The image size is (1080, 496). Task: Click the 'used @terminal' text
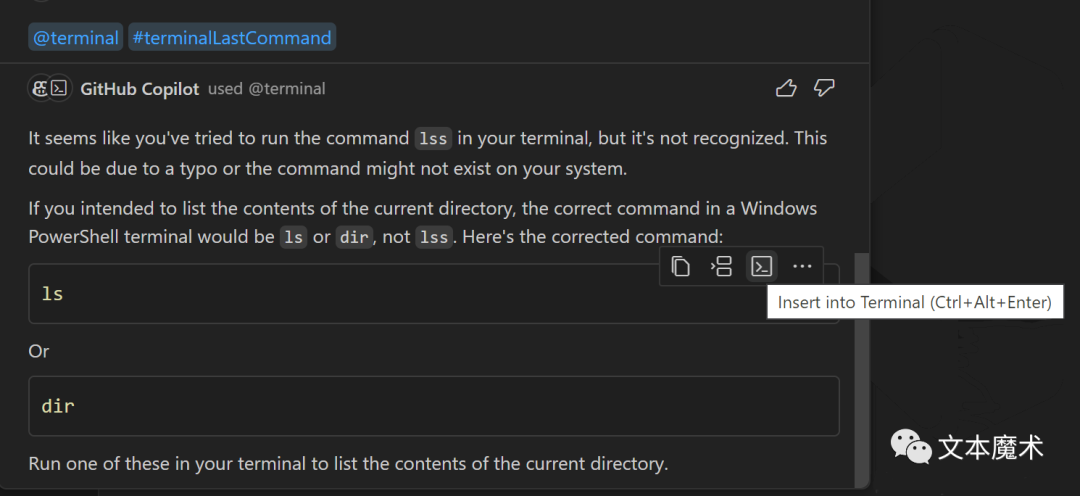(x=267, y=89)
